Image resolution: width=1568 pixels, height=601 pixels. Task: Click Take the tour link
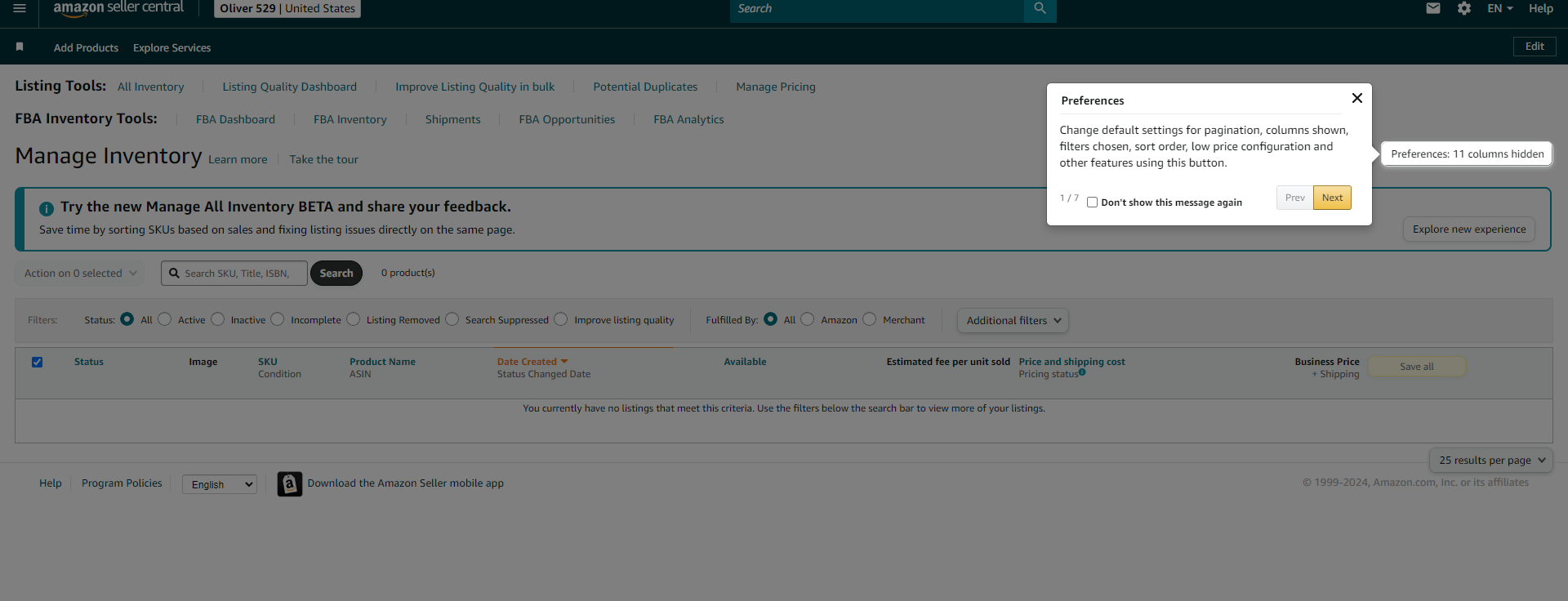tap(324, 160)
